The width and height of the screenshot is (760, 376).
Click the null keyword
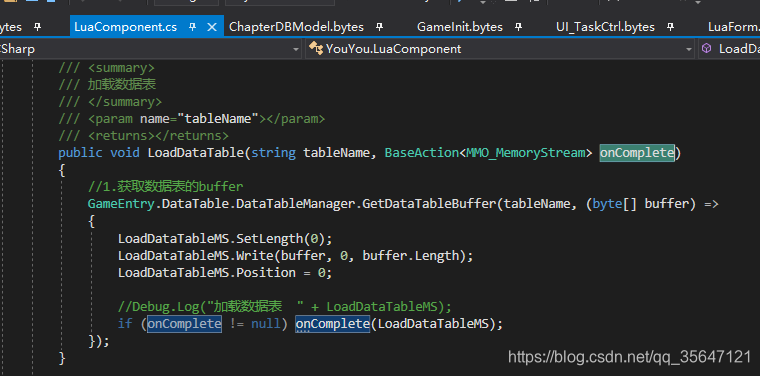pyautogui.click(x=266, y=323)
